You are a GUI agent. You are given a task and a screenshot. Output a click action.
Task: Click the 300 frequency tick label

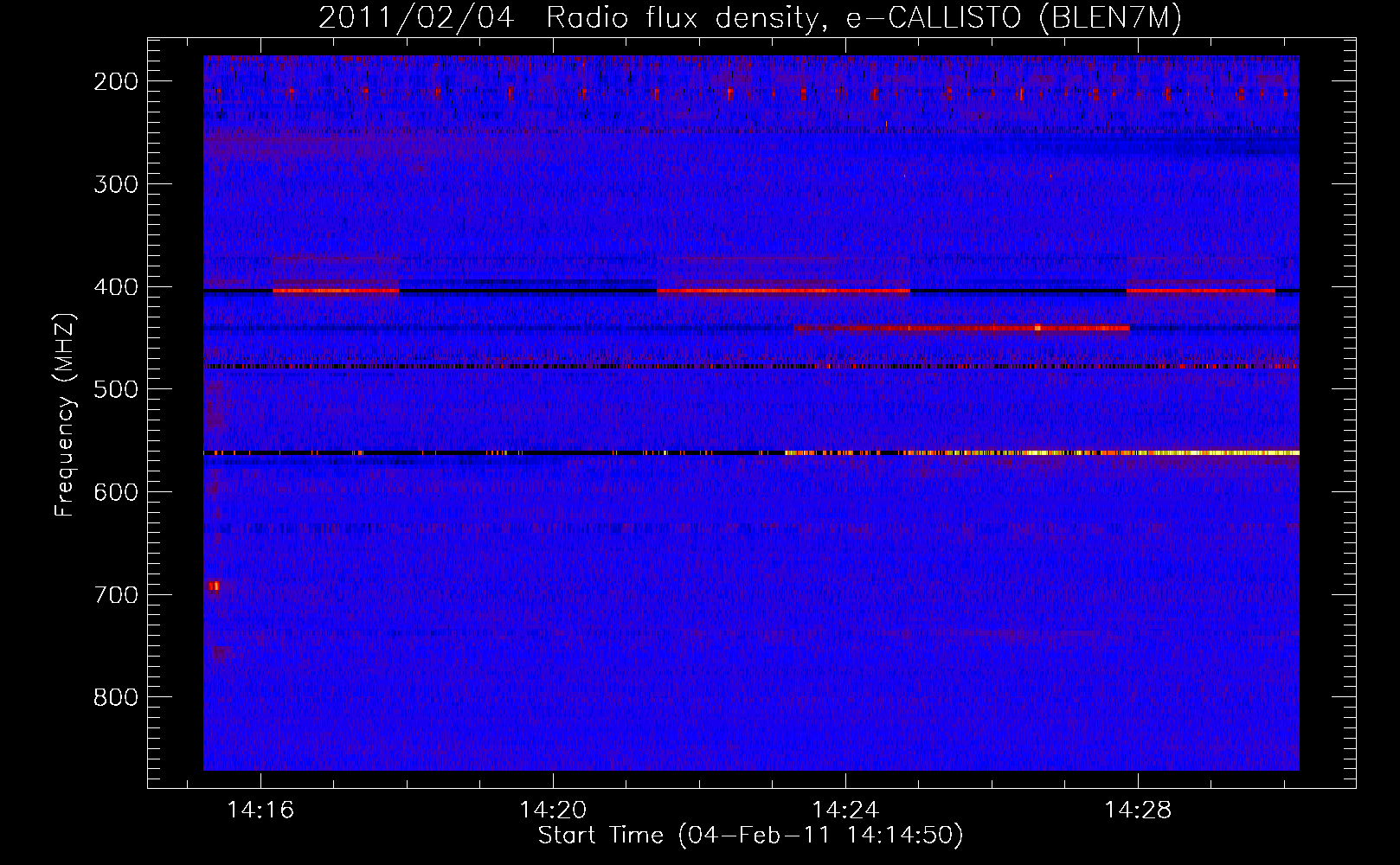pos(116,184)
